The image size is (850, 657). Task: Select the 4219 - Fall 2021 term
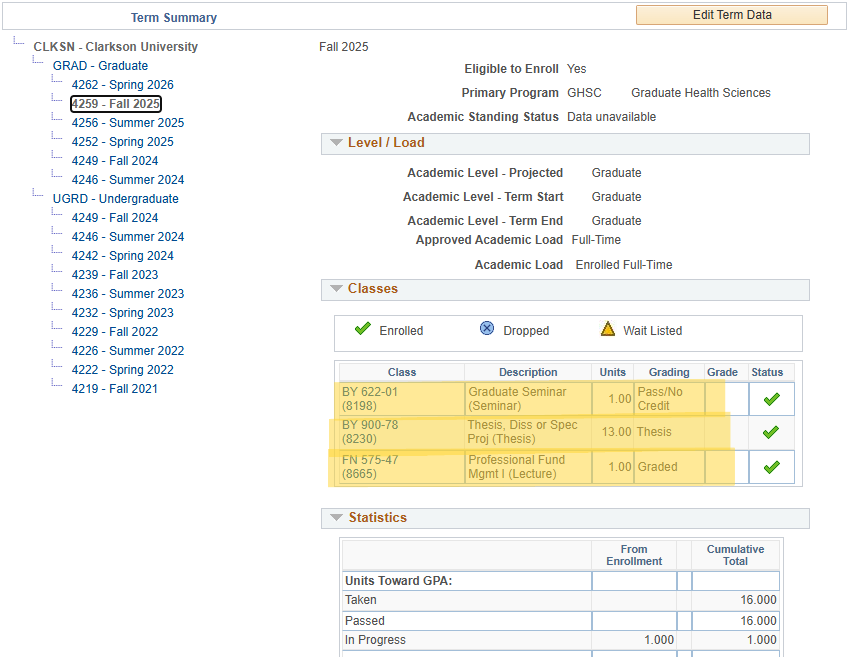pos(114,389)
